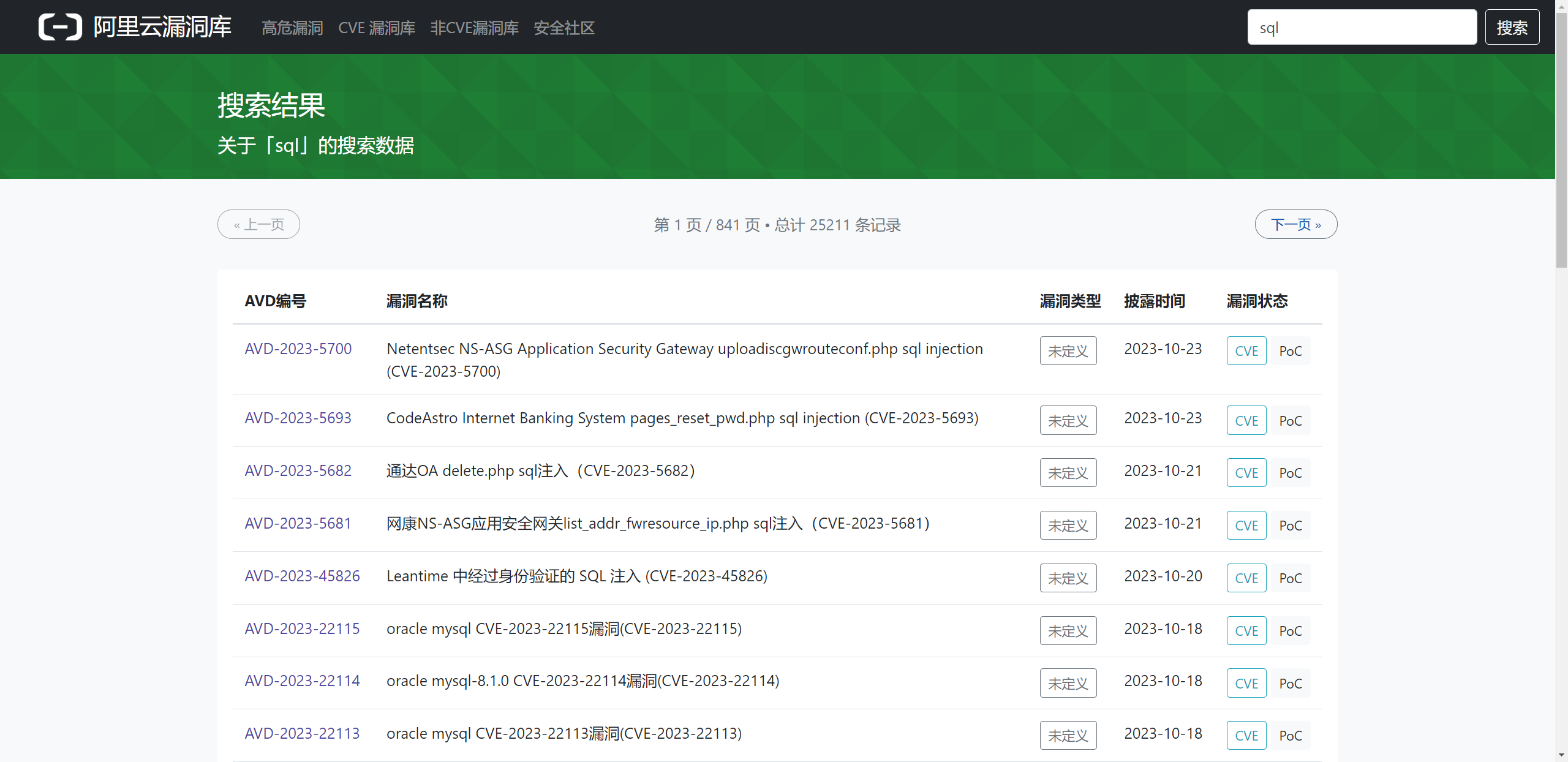Click PoC badge in AVD-2023-5681 row
1568x762 pixels.
click(x=1291, y=526)
